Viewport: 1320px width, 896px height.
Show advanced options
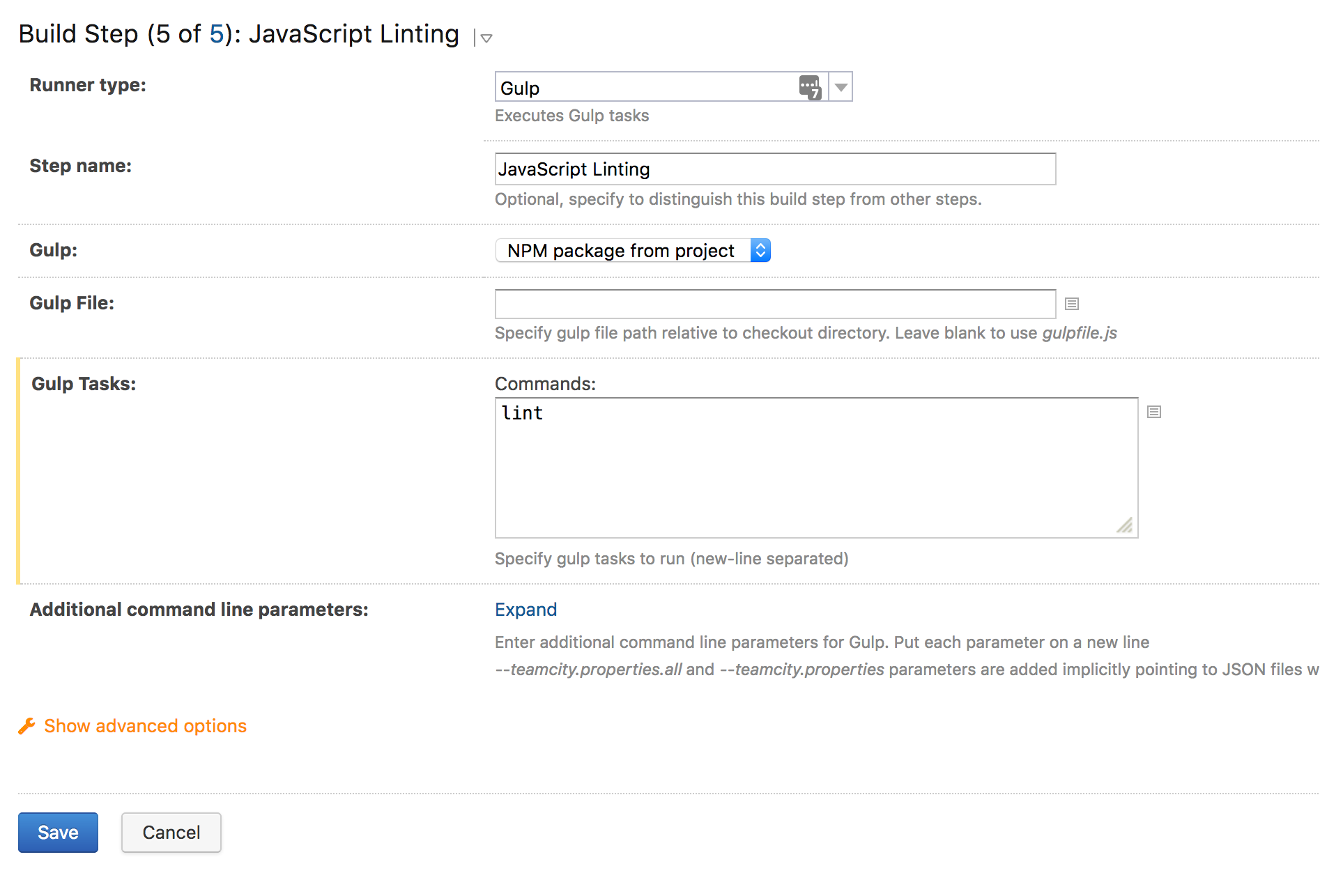(x=145, y=726)
